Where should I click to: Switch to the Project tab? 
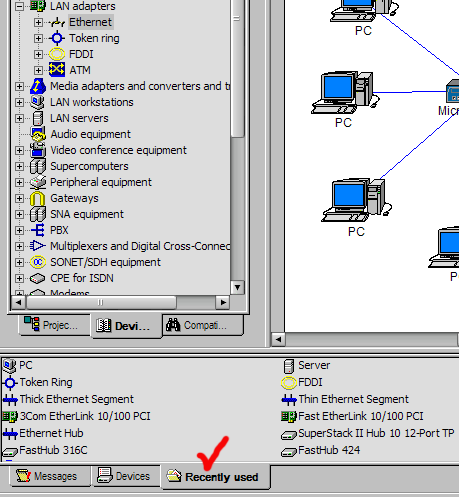click(55, 325)
